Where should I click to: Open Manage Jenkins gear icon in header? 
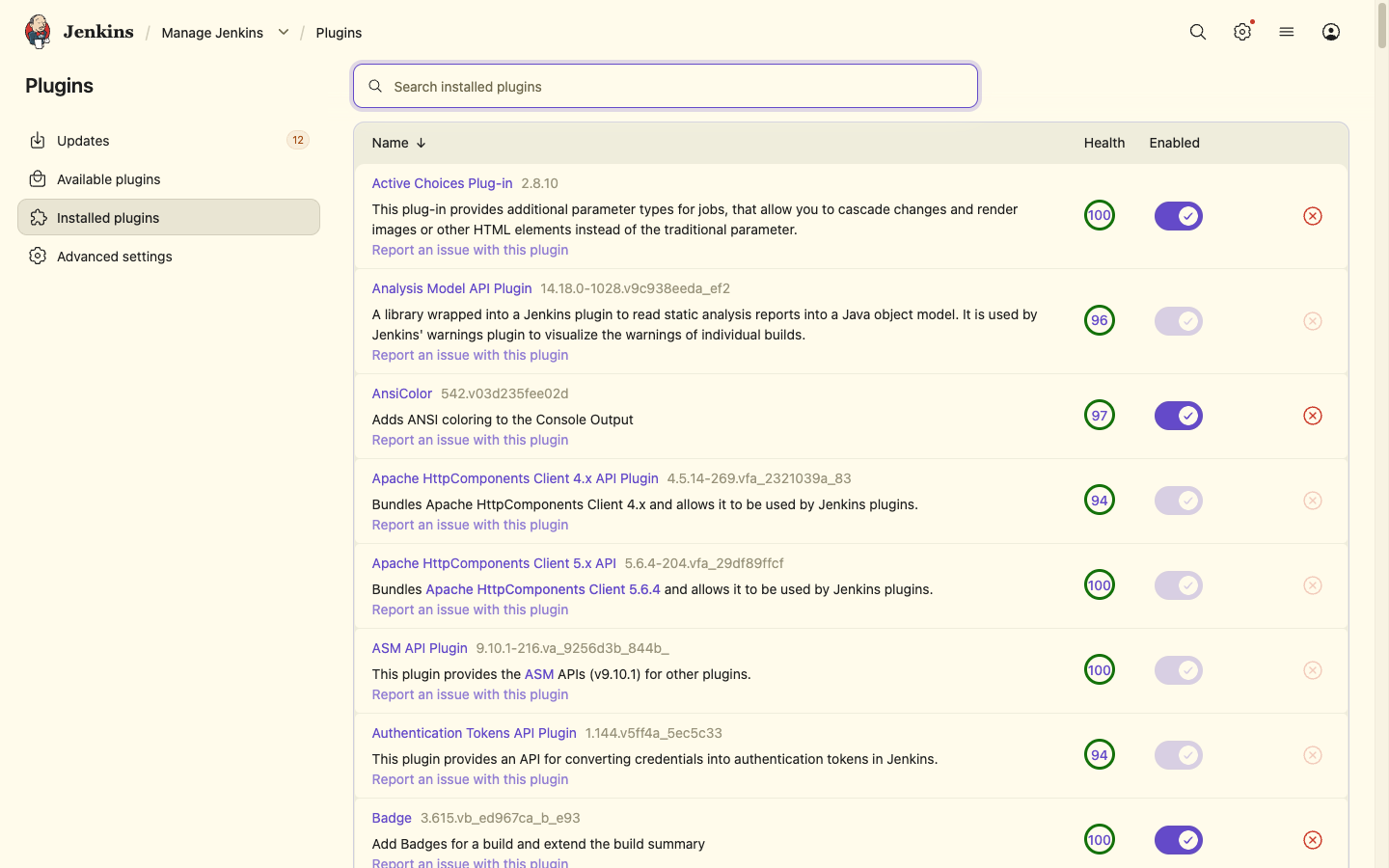click(x=1242, y=32)
